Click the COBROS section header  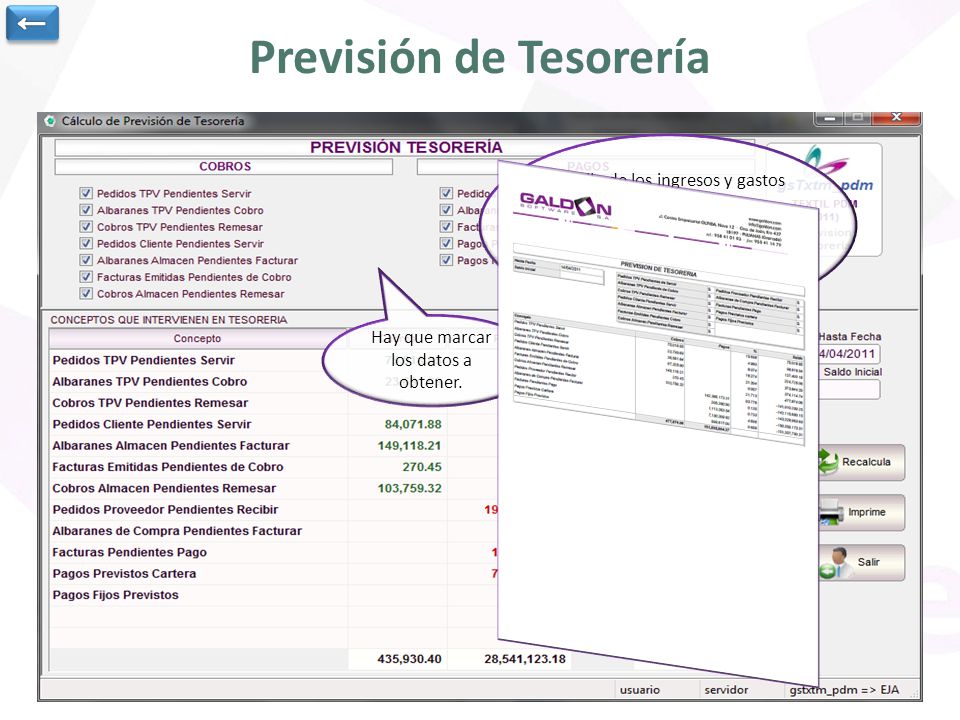(x=224, y=167)
